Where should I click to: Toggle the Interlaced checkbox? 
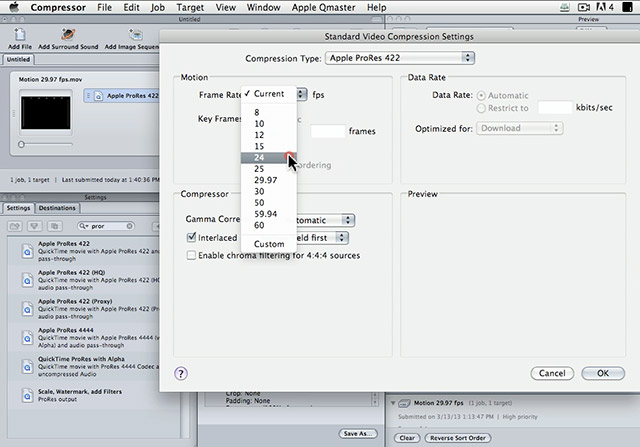click(191, 237)
